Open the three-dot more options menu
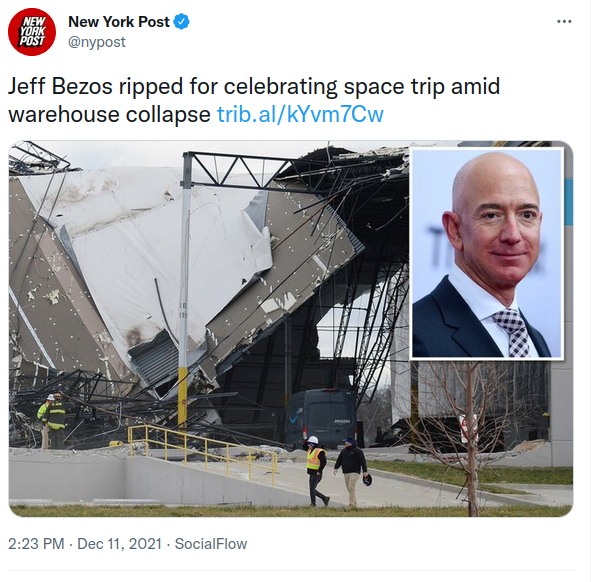 (x=564, y=21)
